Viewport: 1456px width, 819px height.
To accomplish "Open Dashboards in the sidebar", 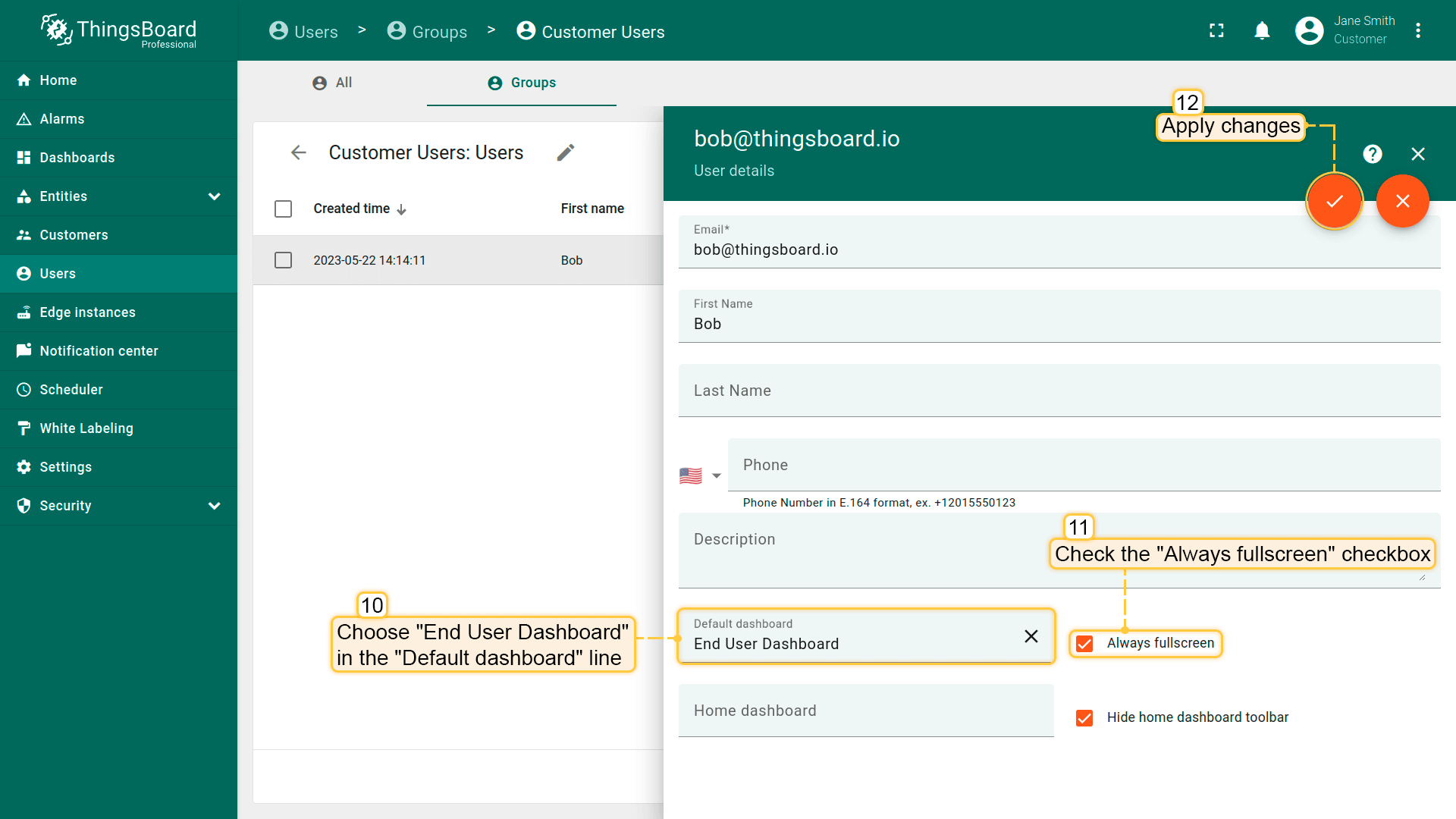I will click(77, 158).
